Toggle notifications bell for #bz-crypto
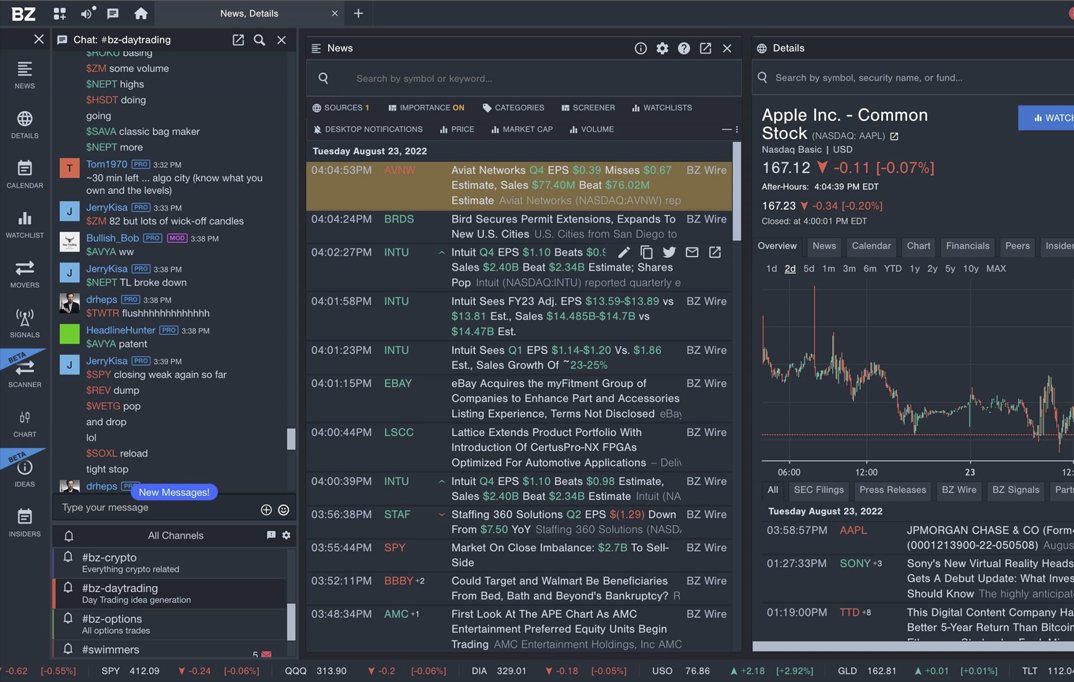Screen dimensions: 1074x682 [68, 557]
